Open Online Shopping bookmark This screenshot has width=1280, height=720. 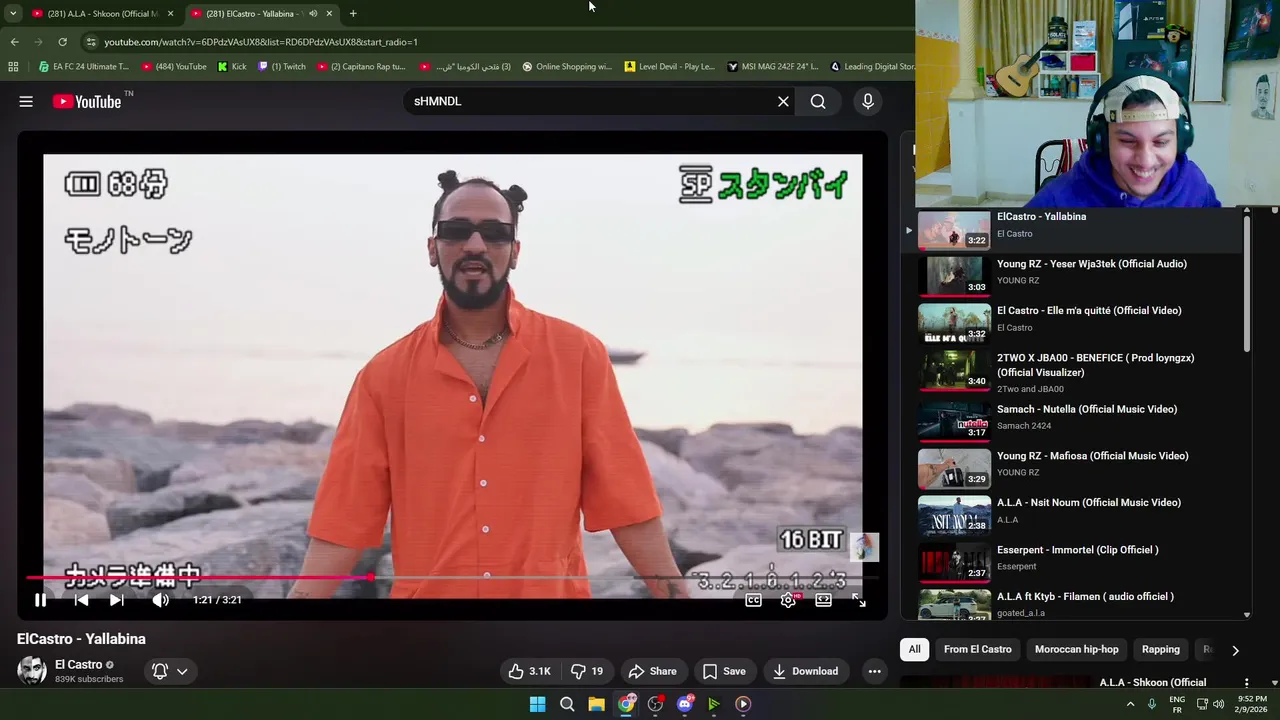(x=567, y=67)
